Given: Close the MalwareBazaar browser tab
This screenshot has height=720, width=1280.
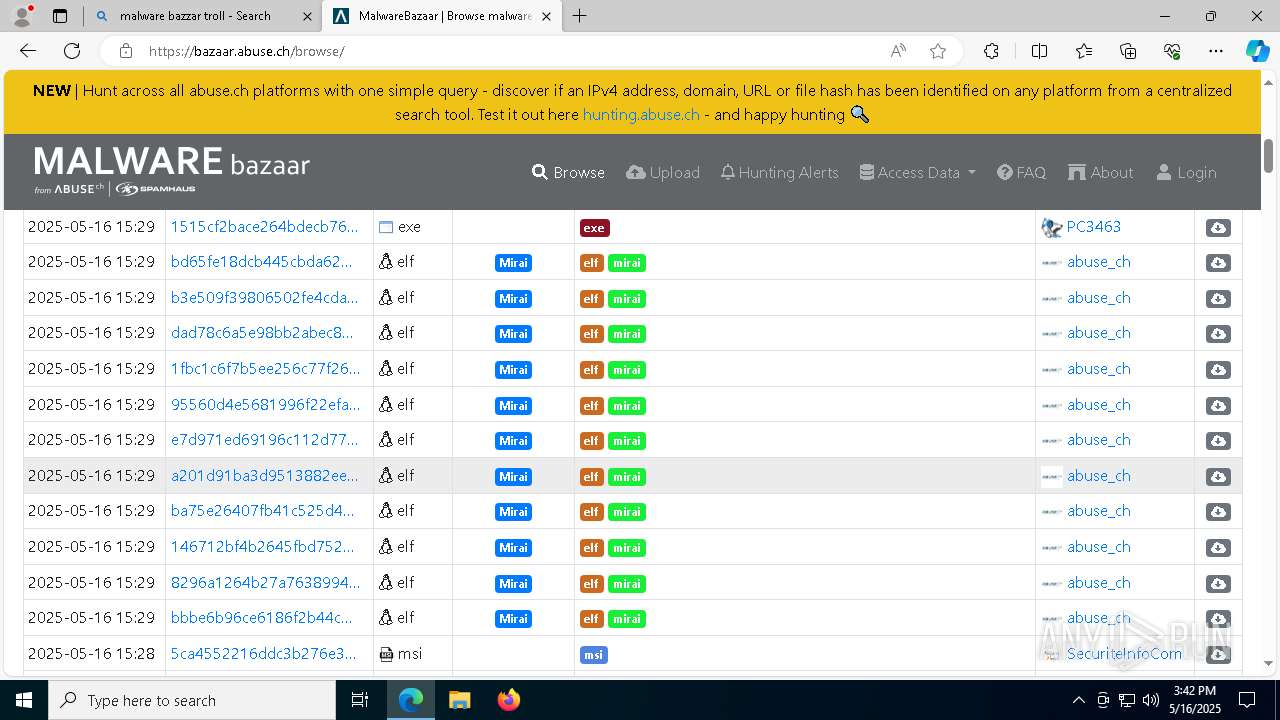Looking at the screenshot, I should click(x=545, y=16).
